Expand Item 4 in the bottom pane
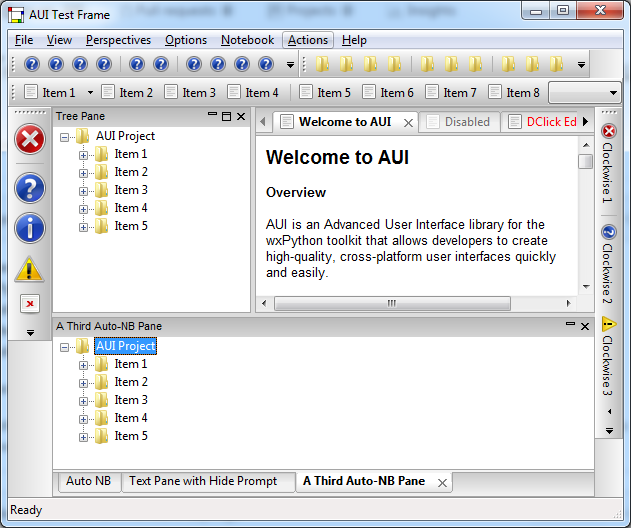 pyautogui.click(x=83, y=419)
